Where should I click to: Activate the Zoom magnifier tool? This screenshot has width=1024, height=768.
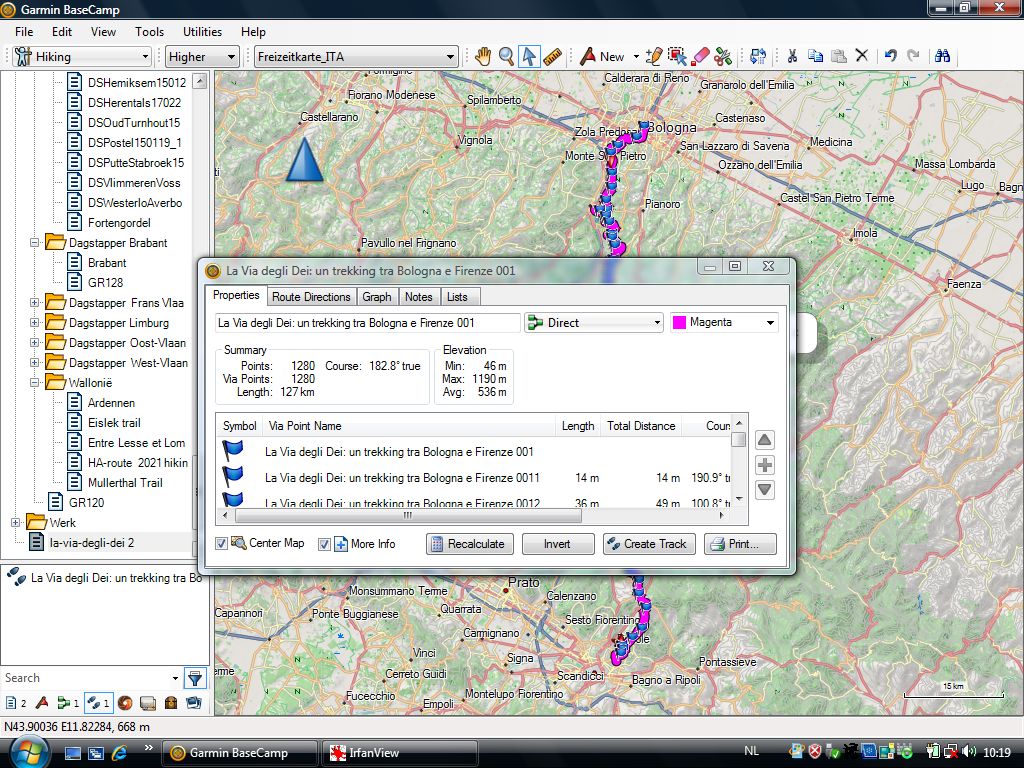click(x=507, y=57)
